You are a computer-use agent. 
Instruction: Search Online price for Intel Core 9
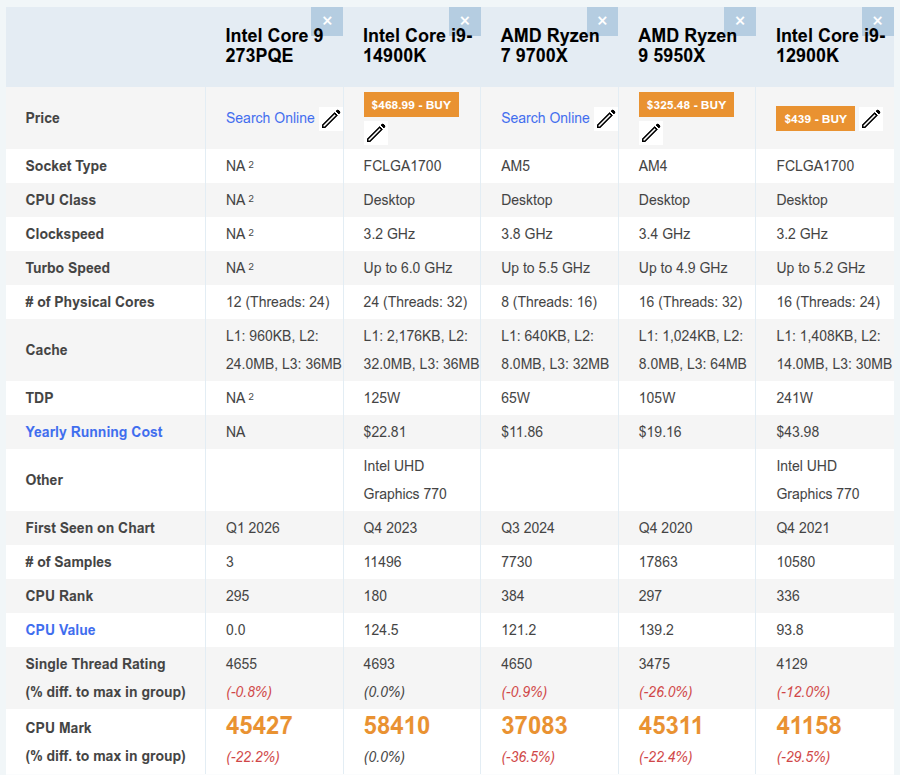(270, 118)
